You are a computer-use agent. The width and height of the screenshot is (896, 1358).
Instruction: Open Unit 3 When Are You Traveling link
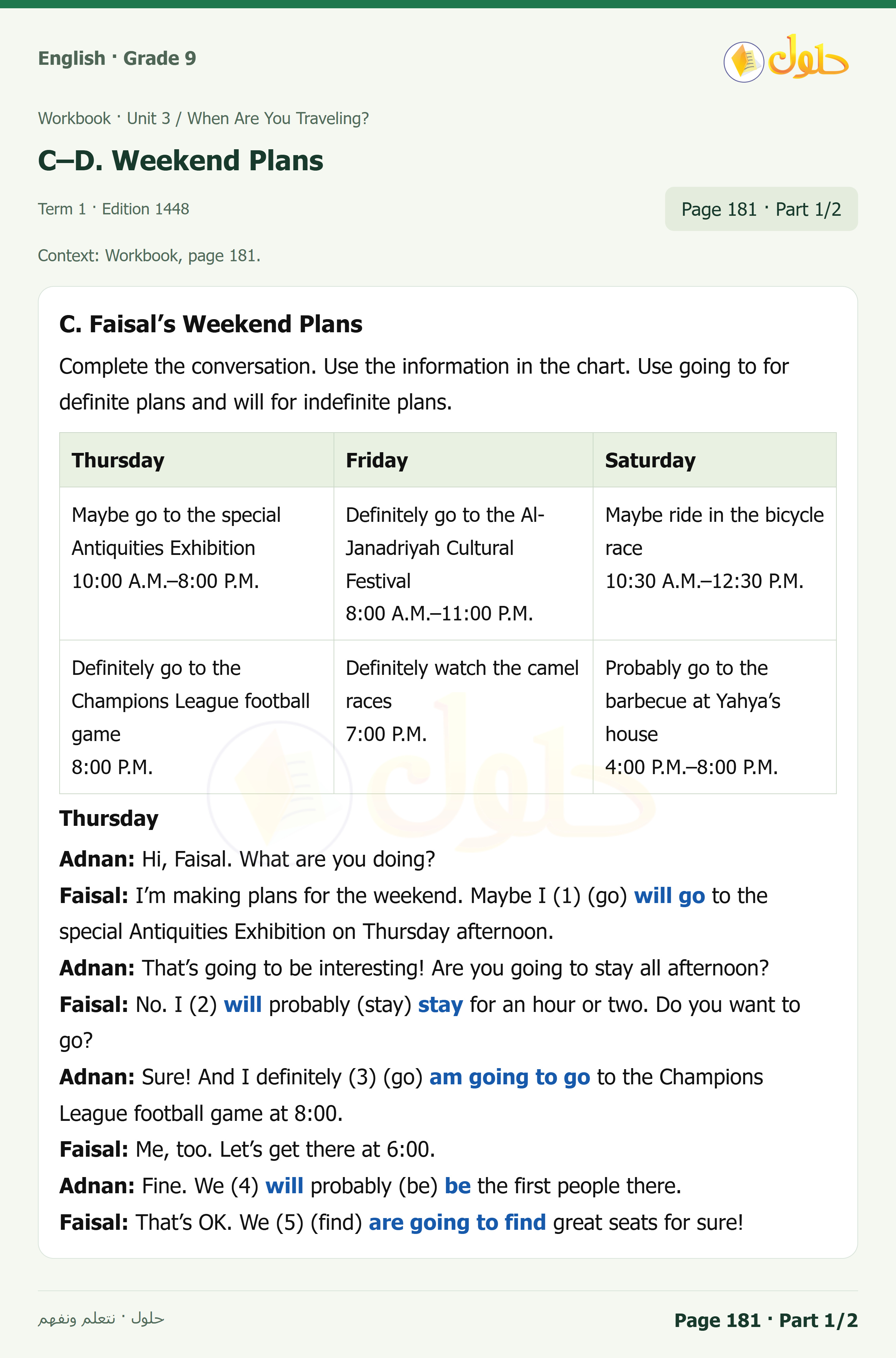(247, 118)
